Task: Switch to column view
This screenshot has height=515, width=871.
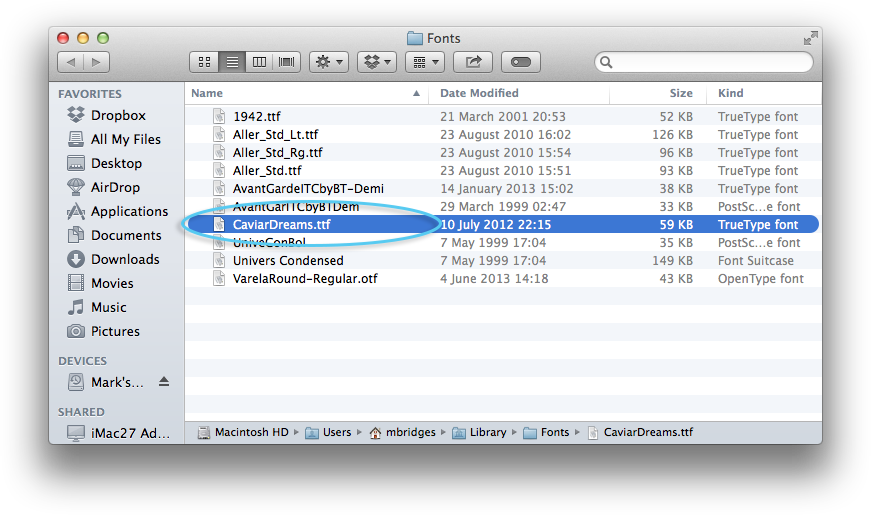Action: (259, 62)
